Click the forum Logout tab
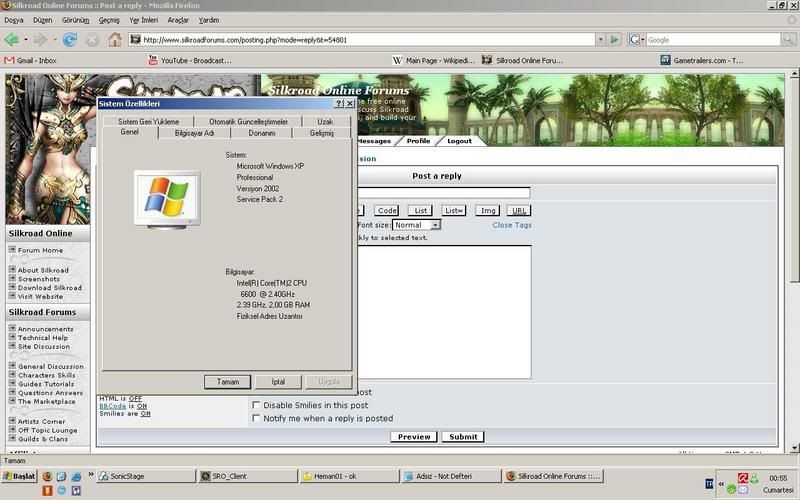This screenshot has height=500, width=800. point(459,141)
